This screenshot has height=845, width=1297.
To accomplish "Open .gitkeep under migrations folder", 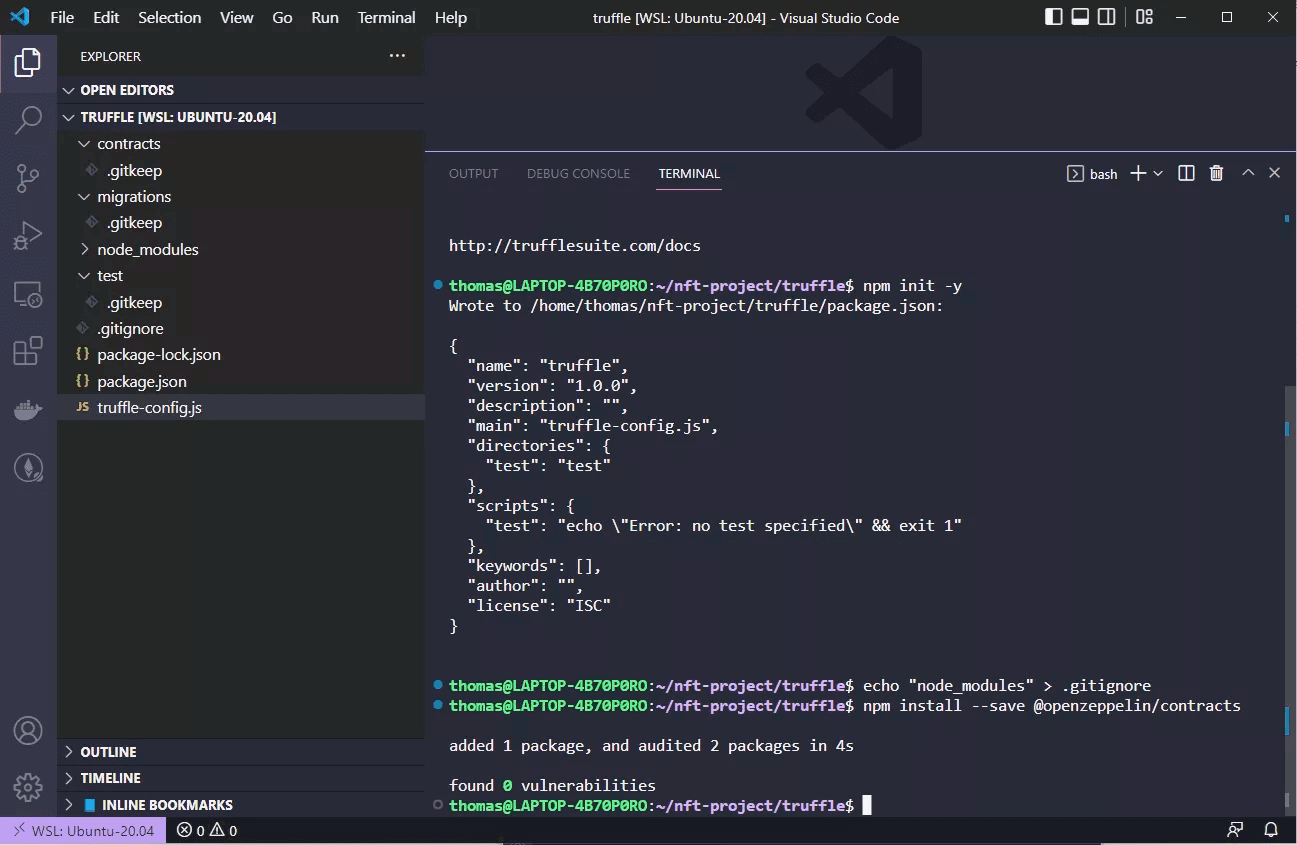I will [241, 223].
